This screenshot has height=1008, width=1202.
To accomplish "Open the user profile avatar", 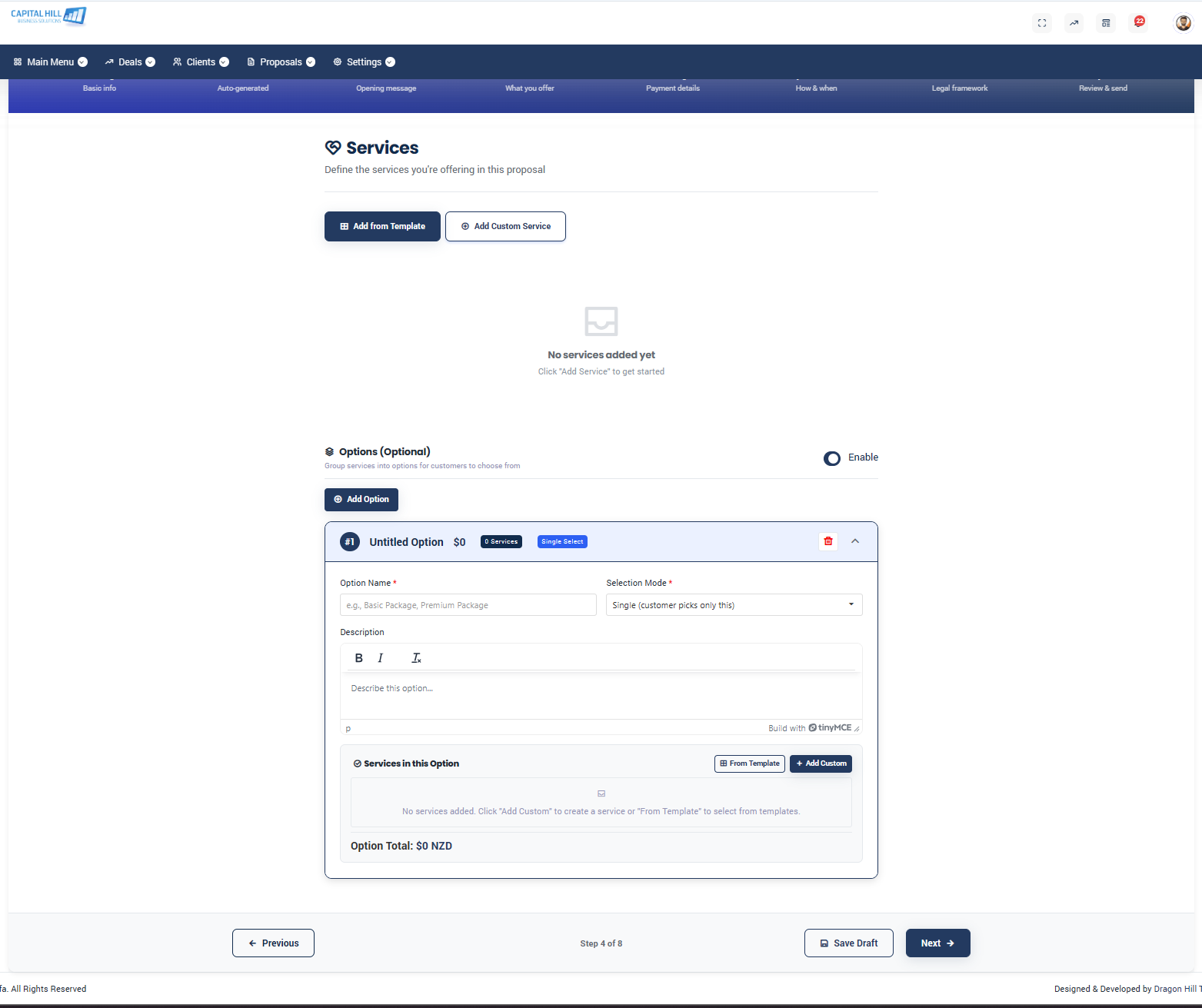I will (x=1183, y=23).
